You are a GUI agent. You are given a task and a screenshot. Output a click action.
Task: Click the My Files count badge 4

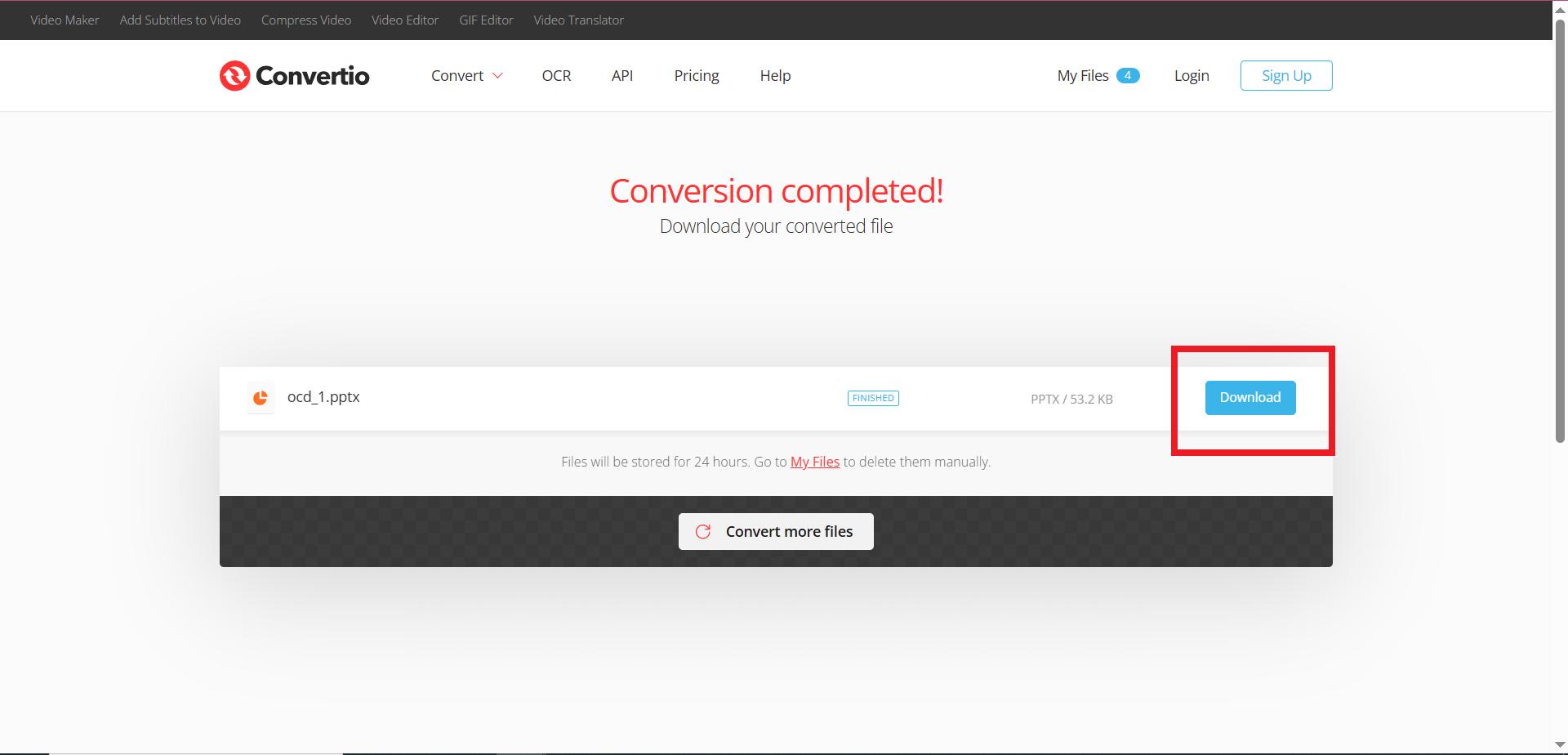(1128, 75)
